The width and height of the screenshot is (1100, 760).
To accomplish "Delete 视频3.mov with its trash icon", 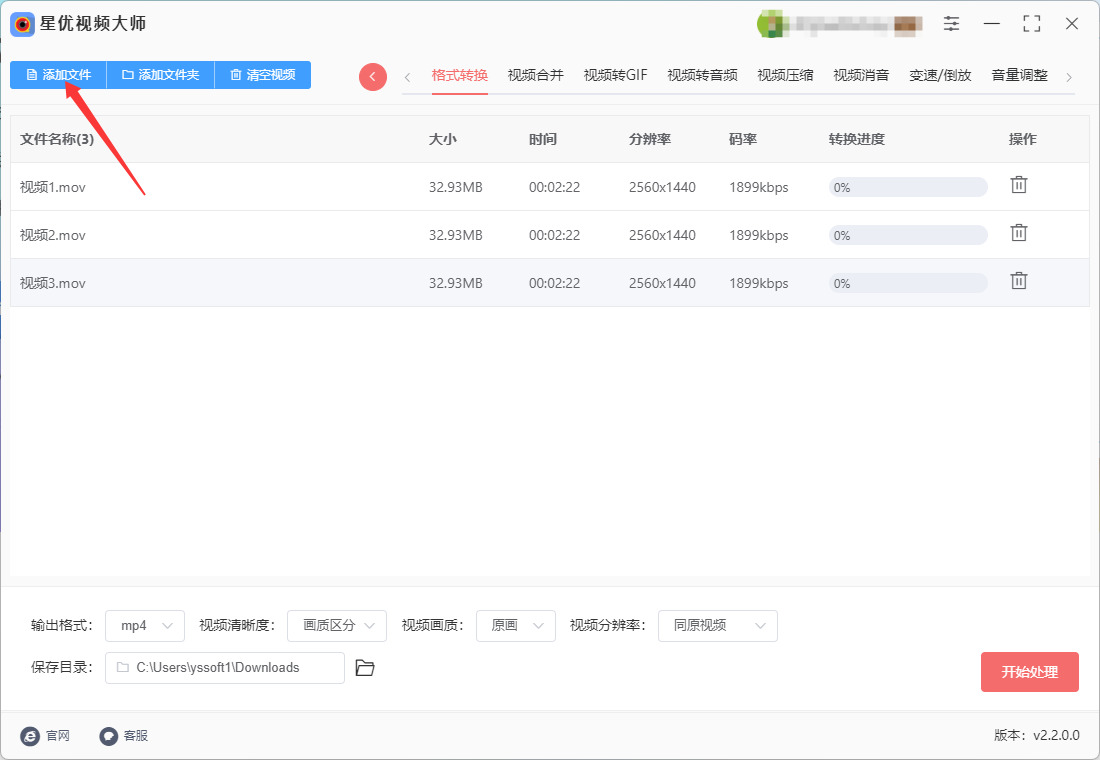I will [1019, 281].
